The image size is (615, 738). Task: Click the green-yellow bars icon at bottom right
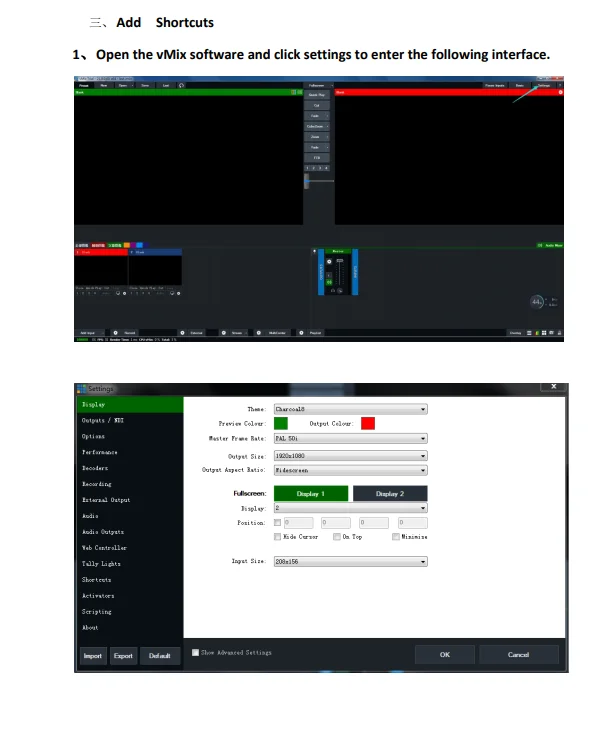coord(536,333)
